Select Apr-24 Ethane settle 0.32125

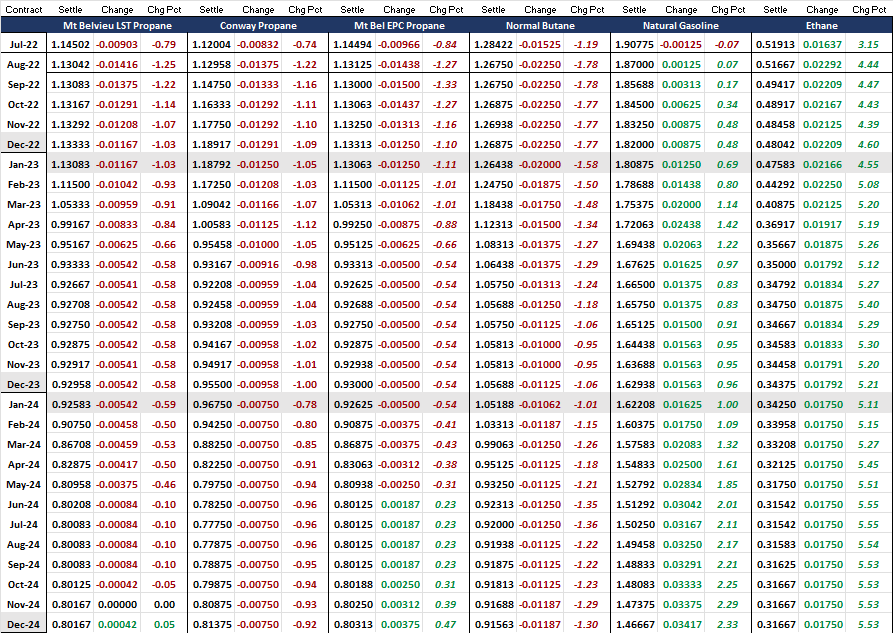tap(775, 464)
